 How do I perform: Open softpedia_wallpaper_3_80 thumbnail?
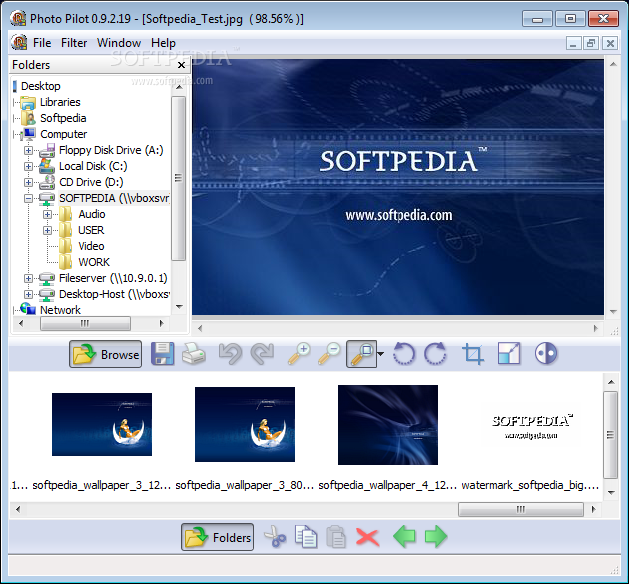[x=245, y=424]
